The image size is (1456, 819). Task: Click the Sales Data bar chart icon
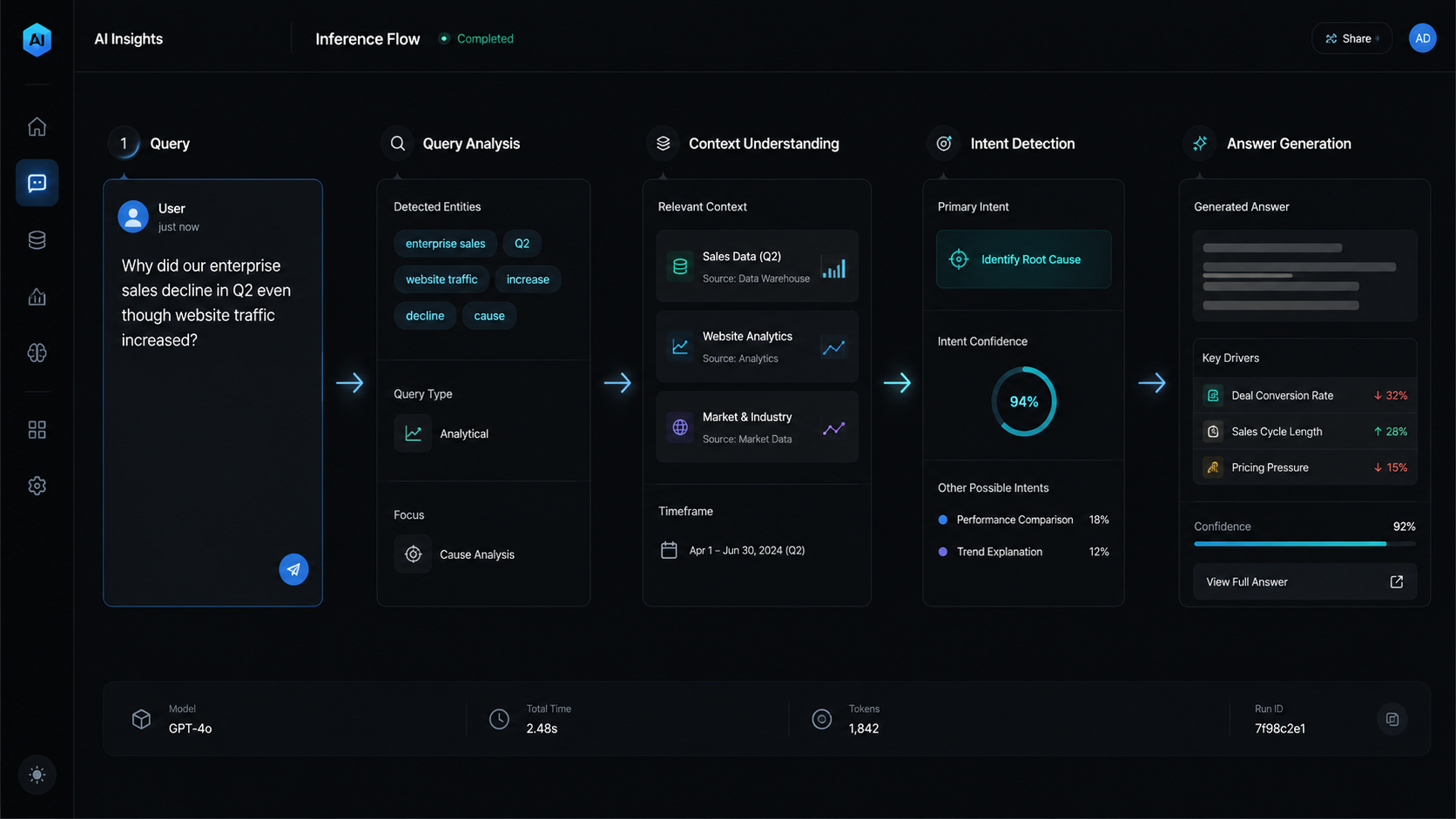click(x=833, y=267)
